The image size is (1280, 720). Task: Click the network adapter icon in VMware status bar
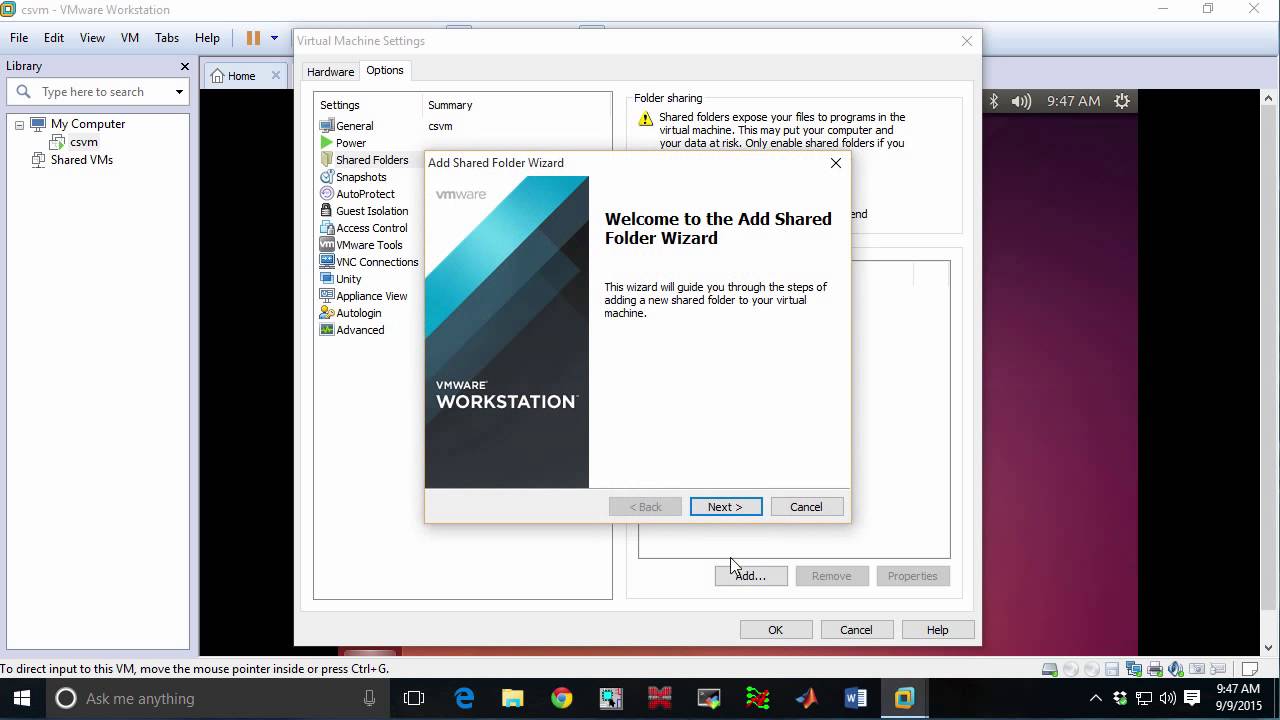click(x=1134, y=669)
